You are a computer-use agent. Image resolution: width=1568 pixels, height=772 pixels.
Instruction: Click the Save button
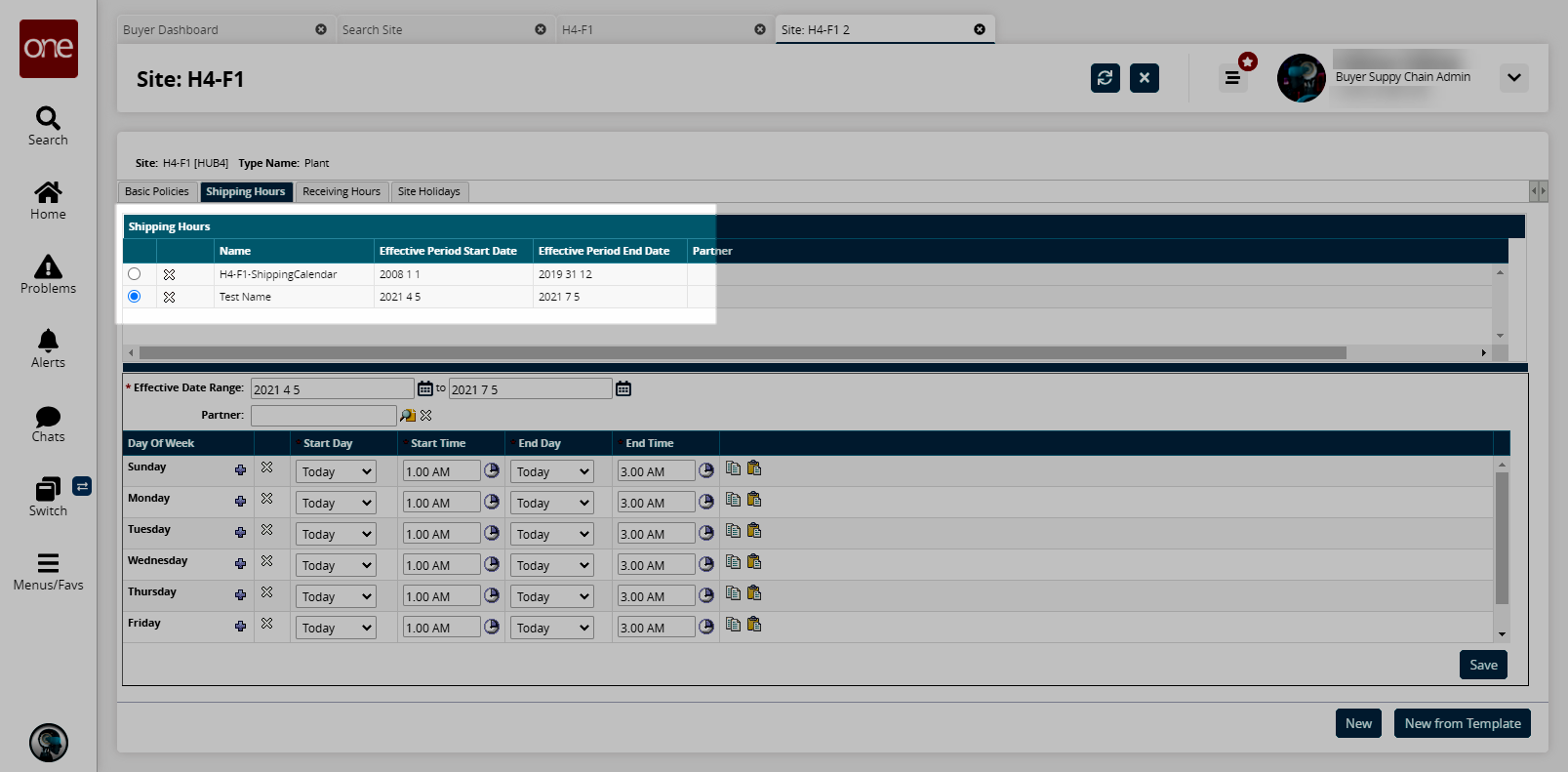click(x=1483, y=665)
